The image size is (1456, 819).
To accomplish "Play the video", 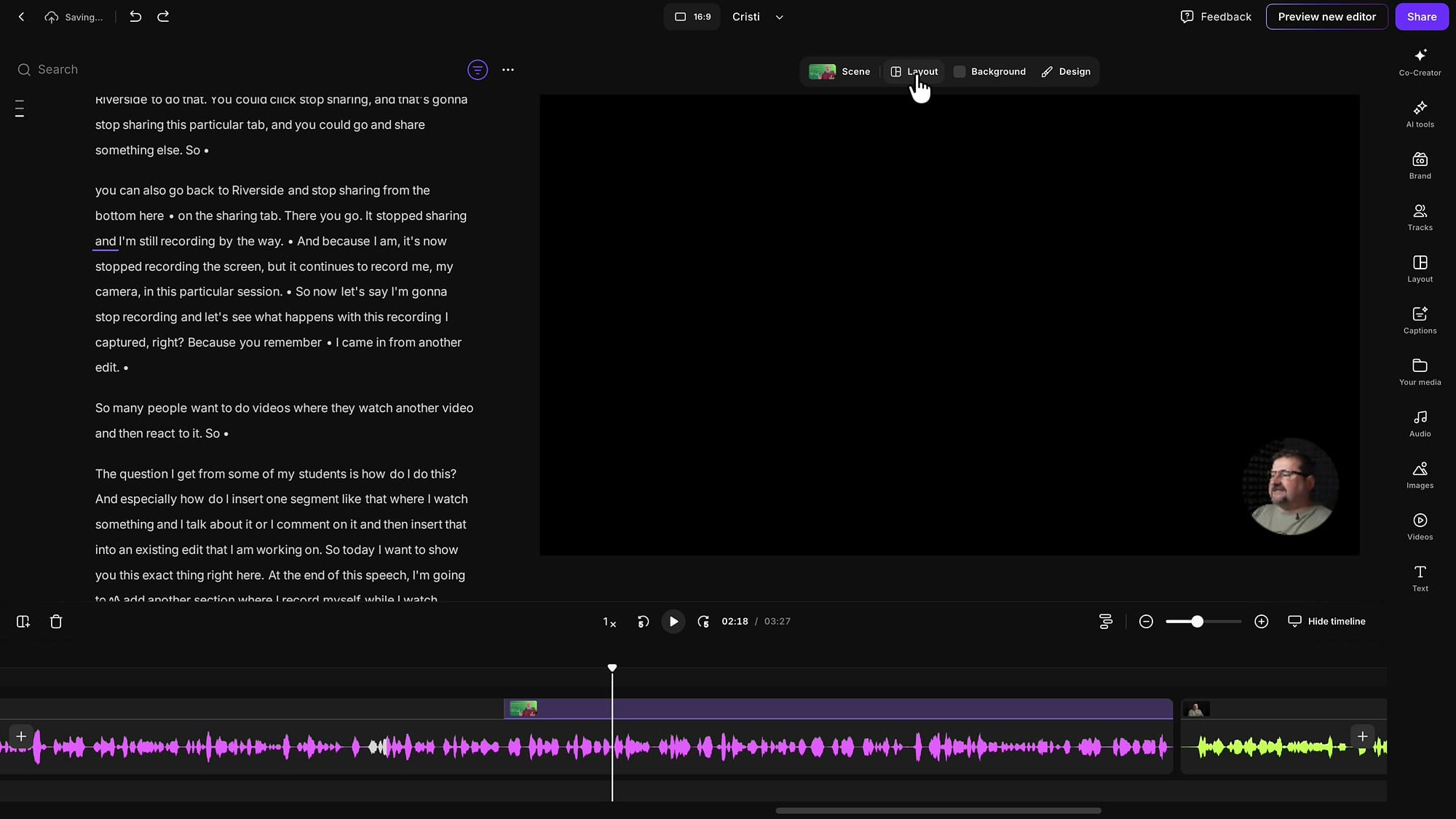I will tap(673, 622).
